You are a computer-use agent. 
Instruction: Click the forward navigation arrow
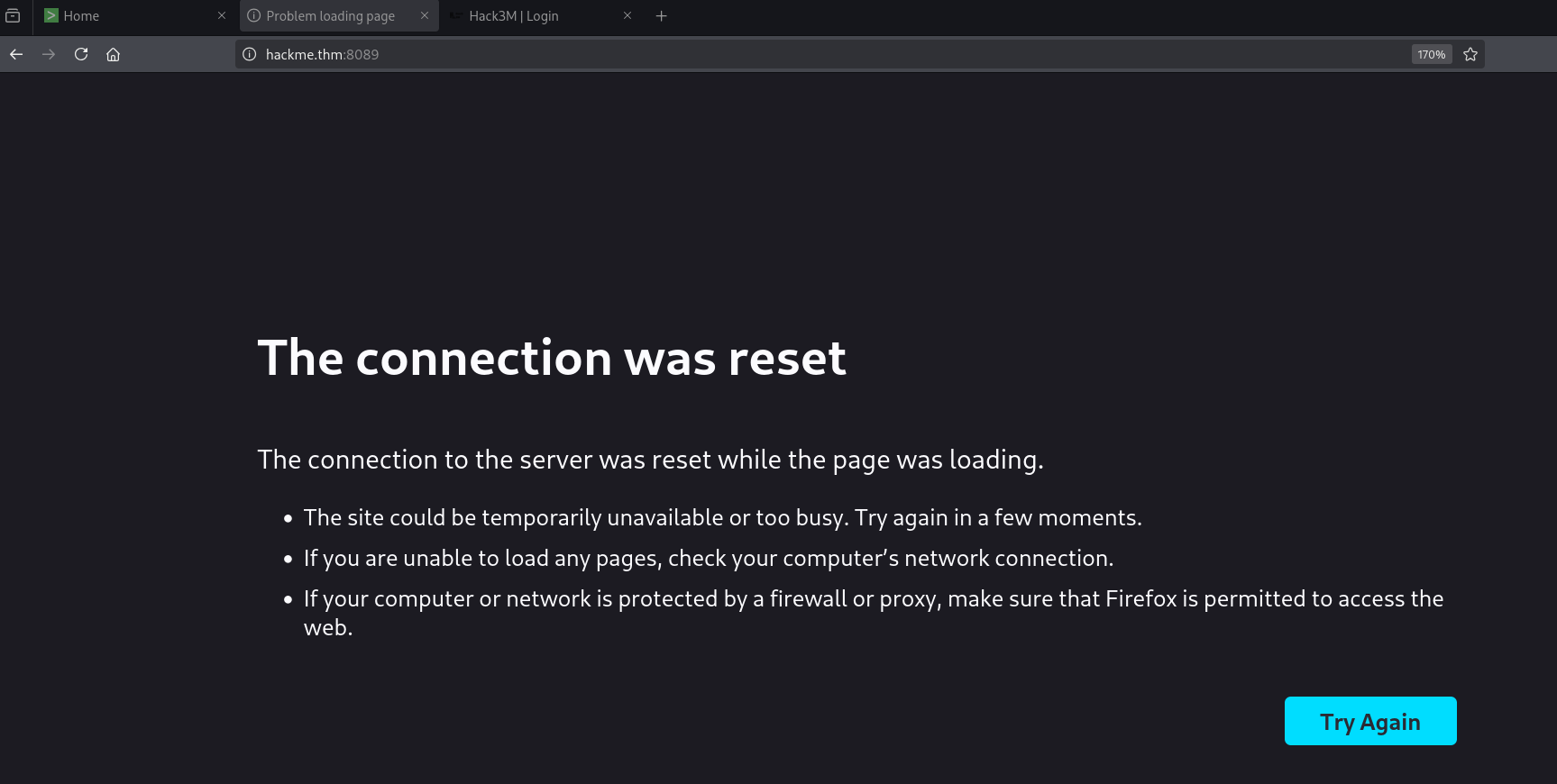[49, 54]
